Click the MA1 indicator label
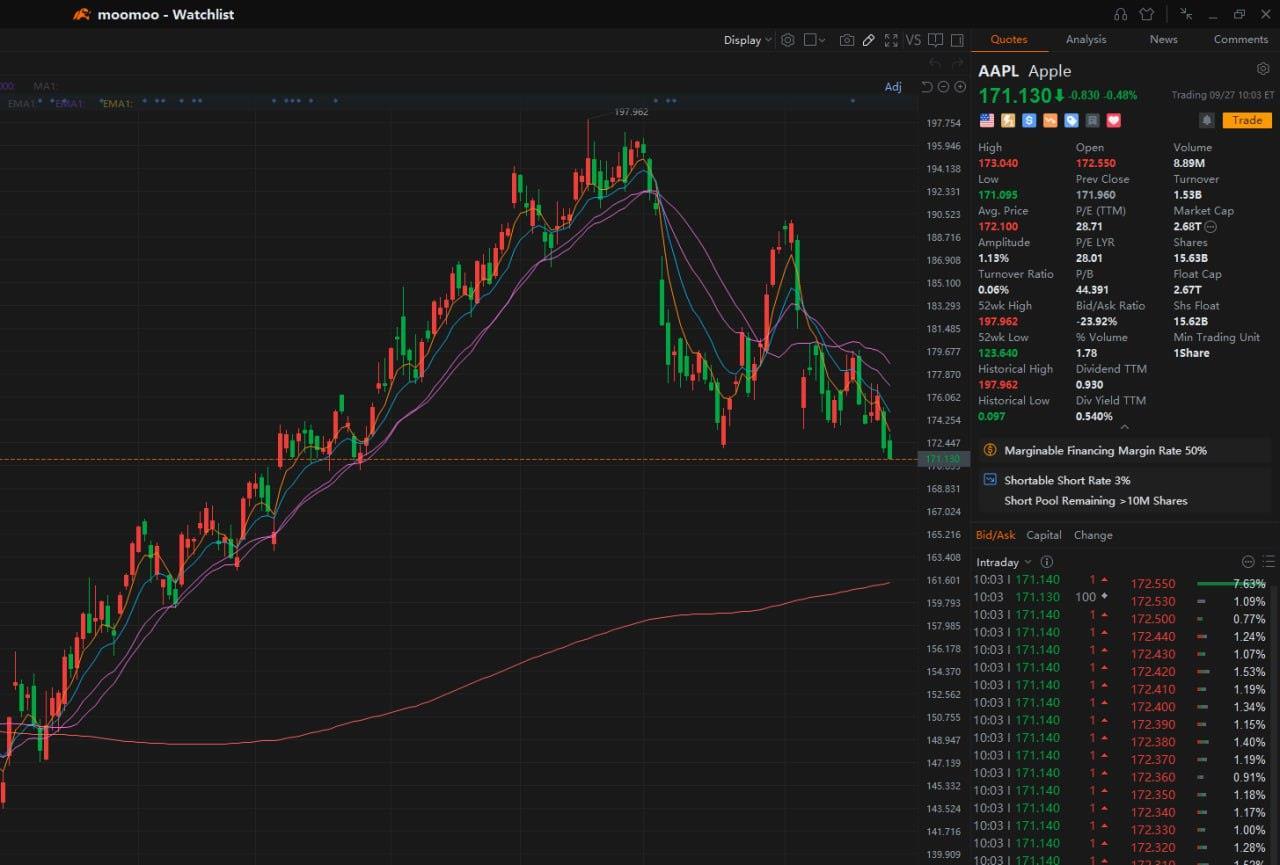Image resolution: width=1280 pixels, height=865 pixels. pos(46,87)
